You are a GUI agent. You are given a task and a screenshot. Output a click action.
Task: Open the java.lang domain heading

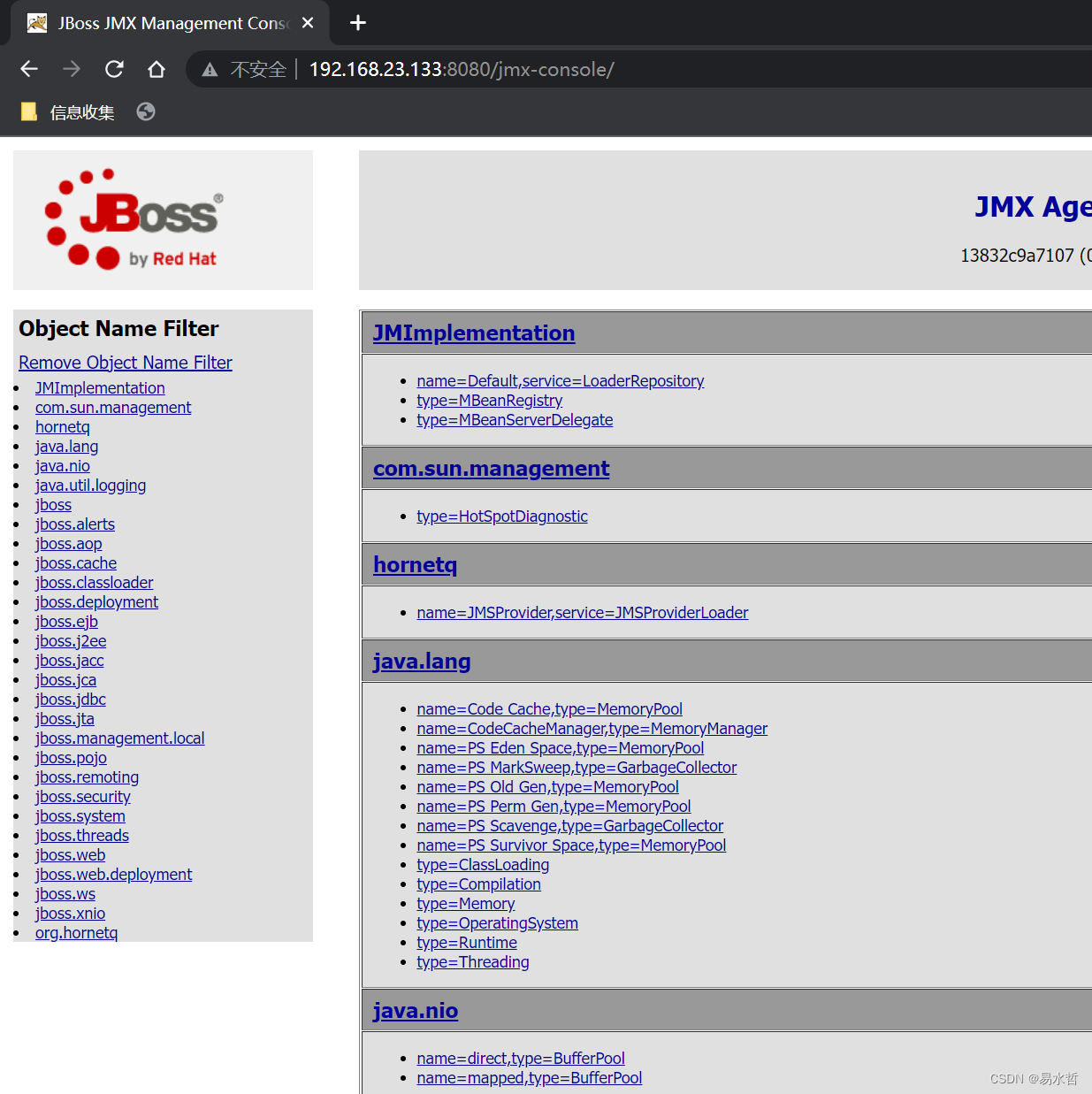point(422,662)
